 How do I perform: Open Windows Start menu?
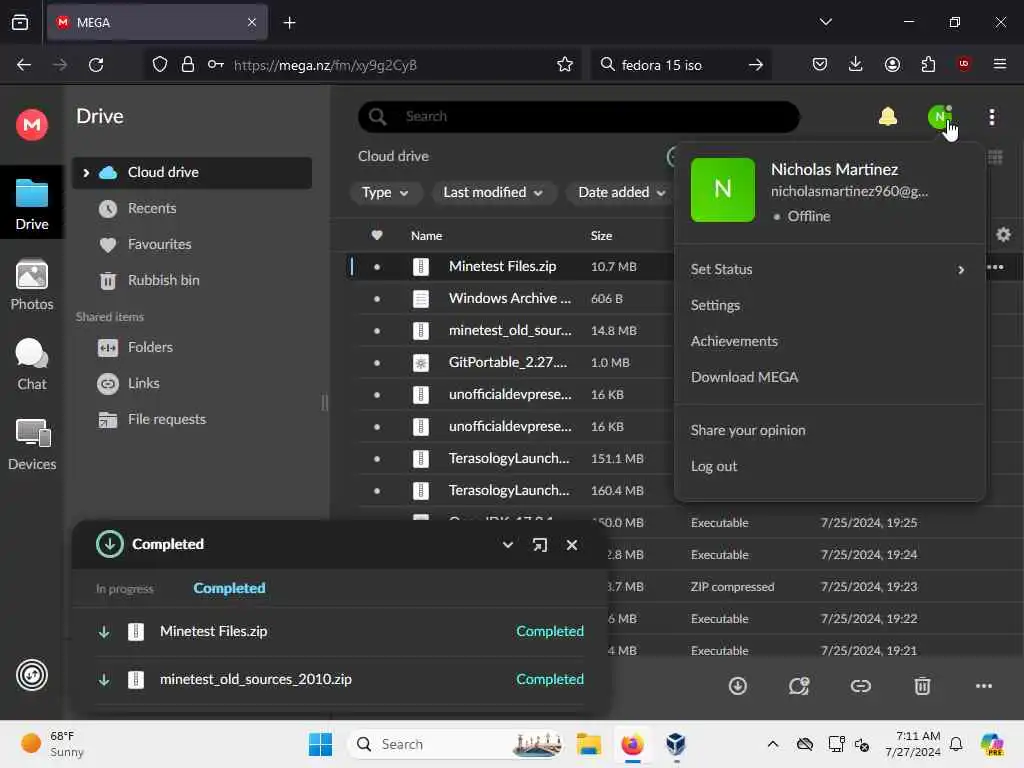(320, 744)
